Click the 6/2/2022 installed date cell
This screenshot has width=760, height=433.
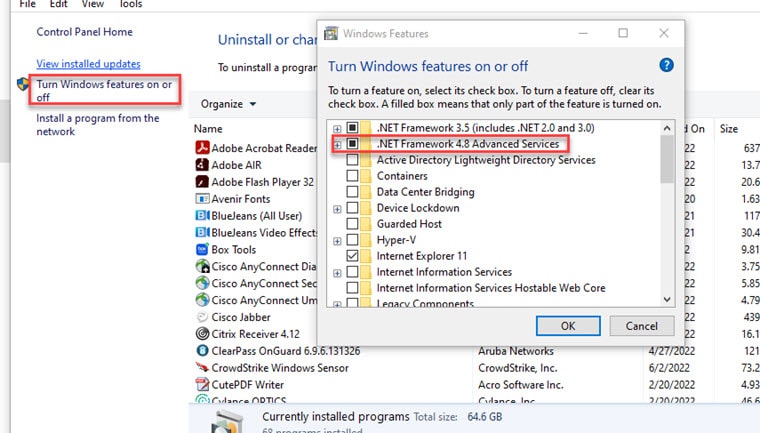[669, 368]
